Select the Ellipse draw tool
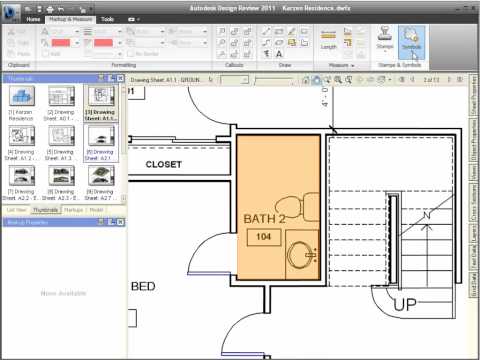 [279, 43]
